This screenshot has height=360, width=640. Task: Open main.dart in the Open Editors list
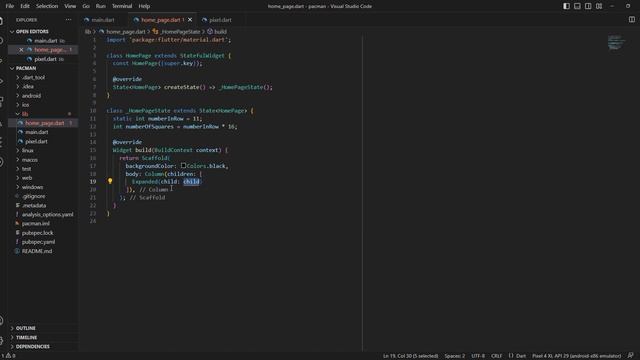[x=45, y=41]
